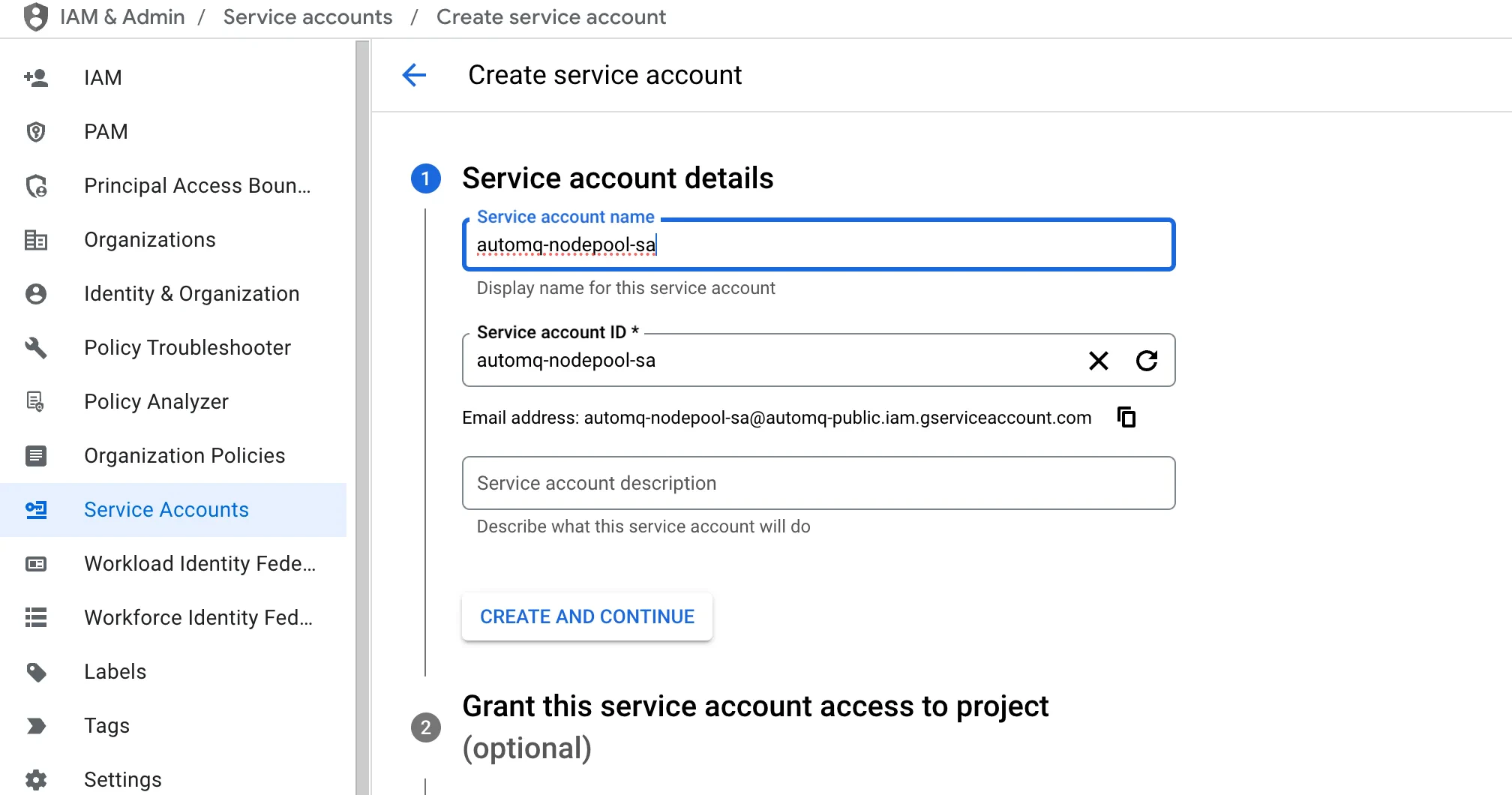The image size is (1512, 795).
Task: Open Organizations in the sidebar
Action: click(x=173, y=239)
